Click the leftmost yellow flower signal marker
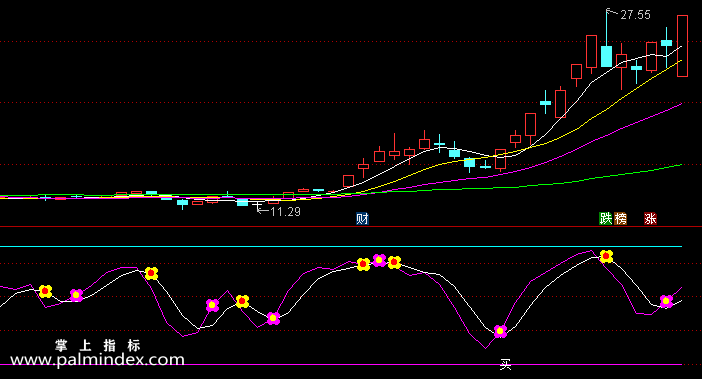702x379 pixels. point(45,291)
